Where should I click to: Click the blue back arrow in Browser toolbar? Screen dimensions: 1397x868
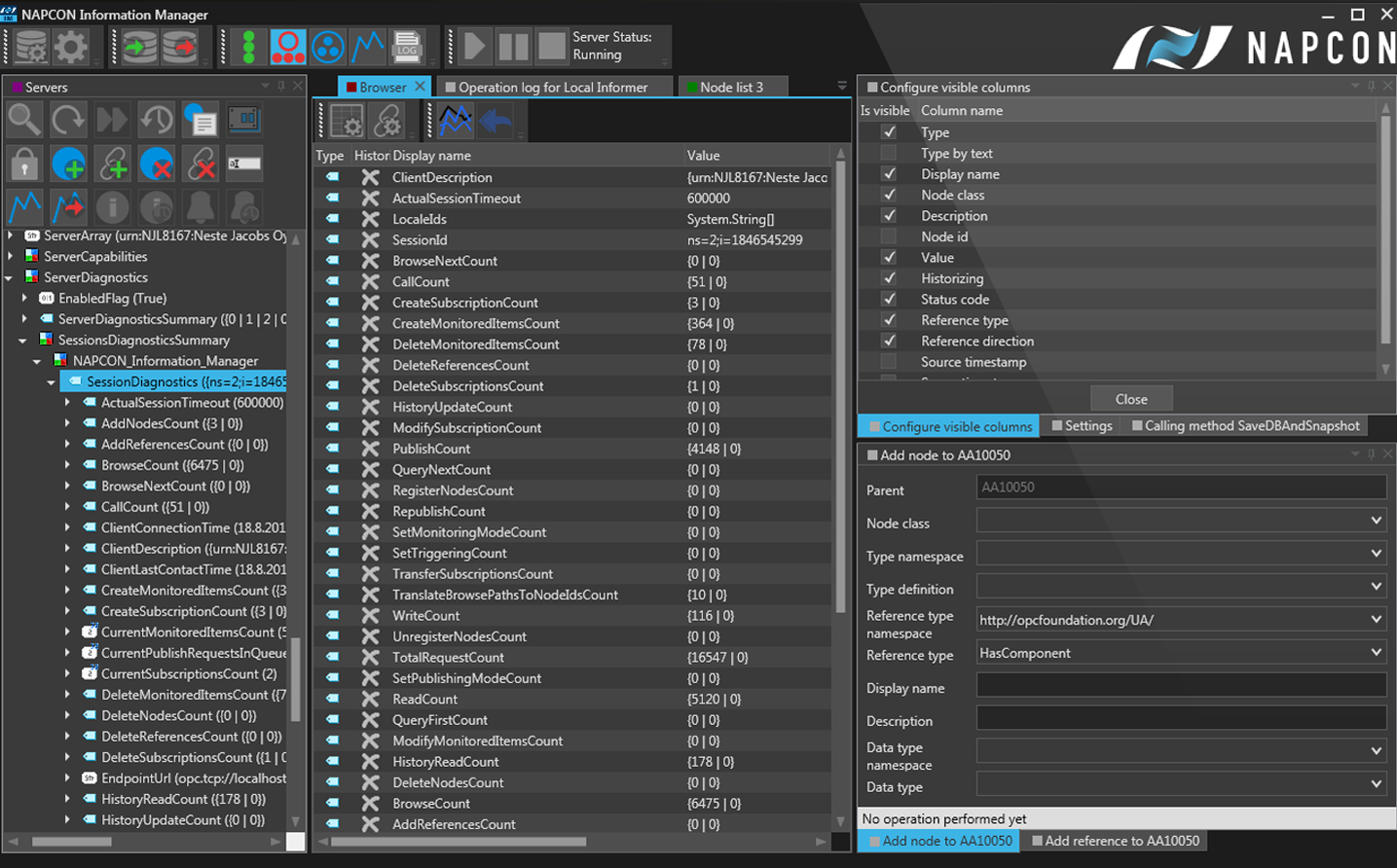pos(496,121)
